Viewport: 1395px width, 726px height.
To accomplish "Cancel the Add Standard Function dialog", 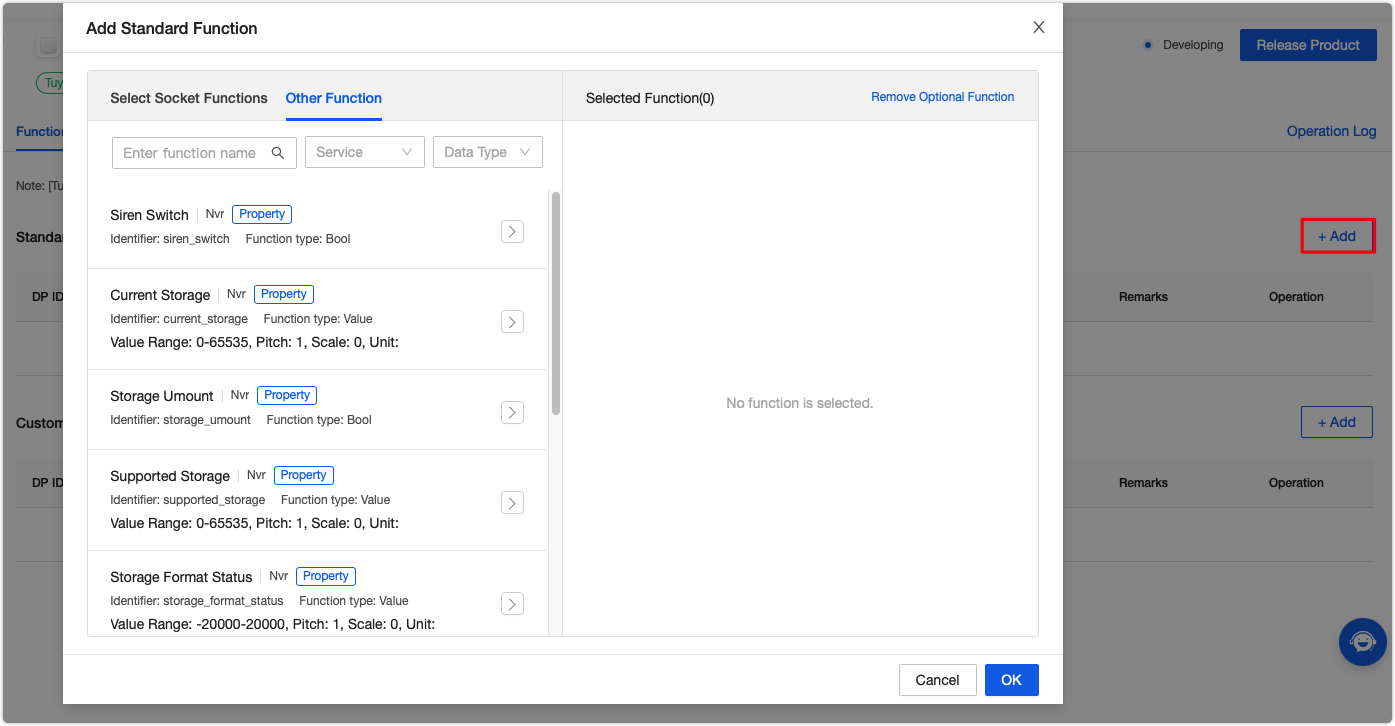I will click(937, 680).
